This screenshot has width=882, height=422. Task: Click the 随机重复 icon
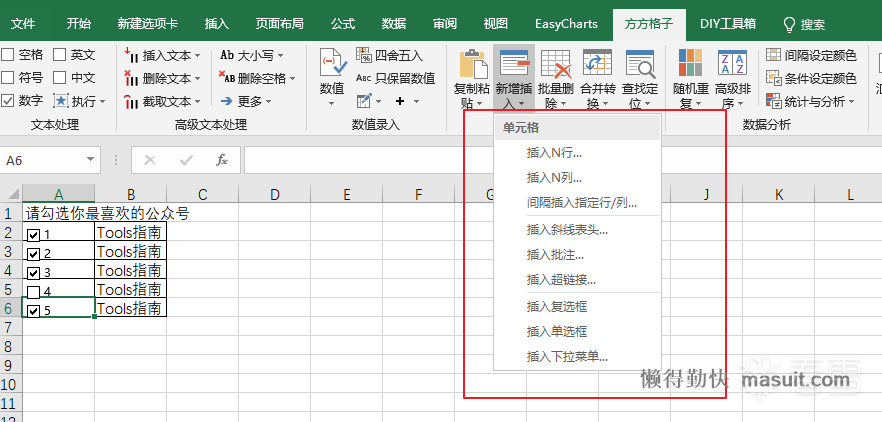pyautogui.click(x=691, y=63)
